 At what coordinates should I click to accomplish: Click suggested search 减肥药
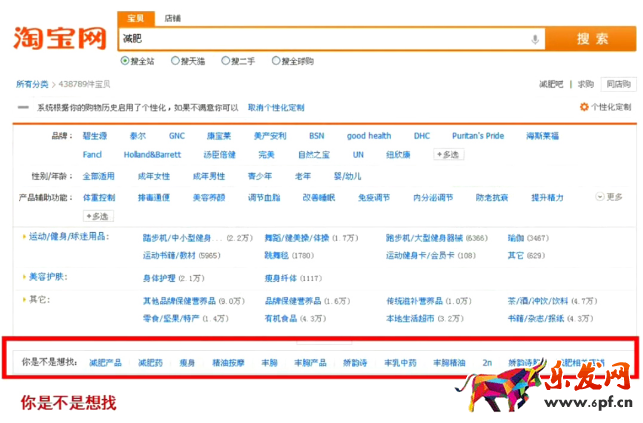pos(150,363)
